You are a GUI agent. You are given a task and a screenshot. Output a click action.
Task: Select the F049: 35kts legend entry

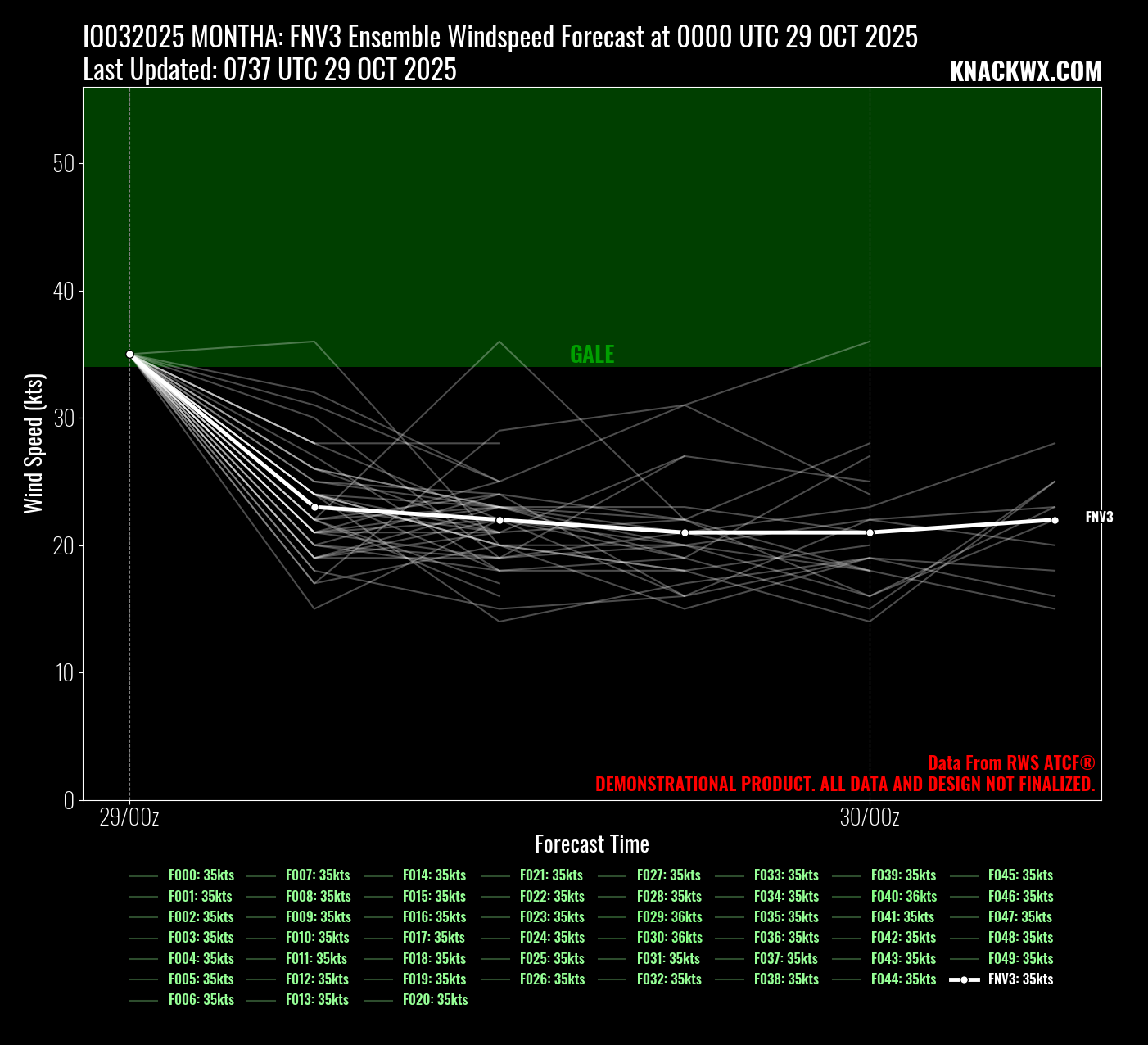click(1020, 959)
